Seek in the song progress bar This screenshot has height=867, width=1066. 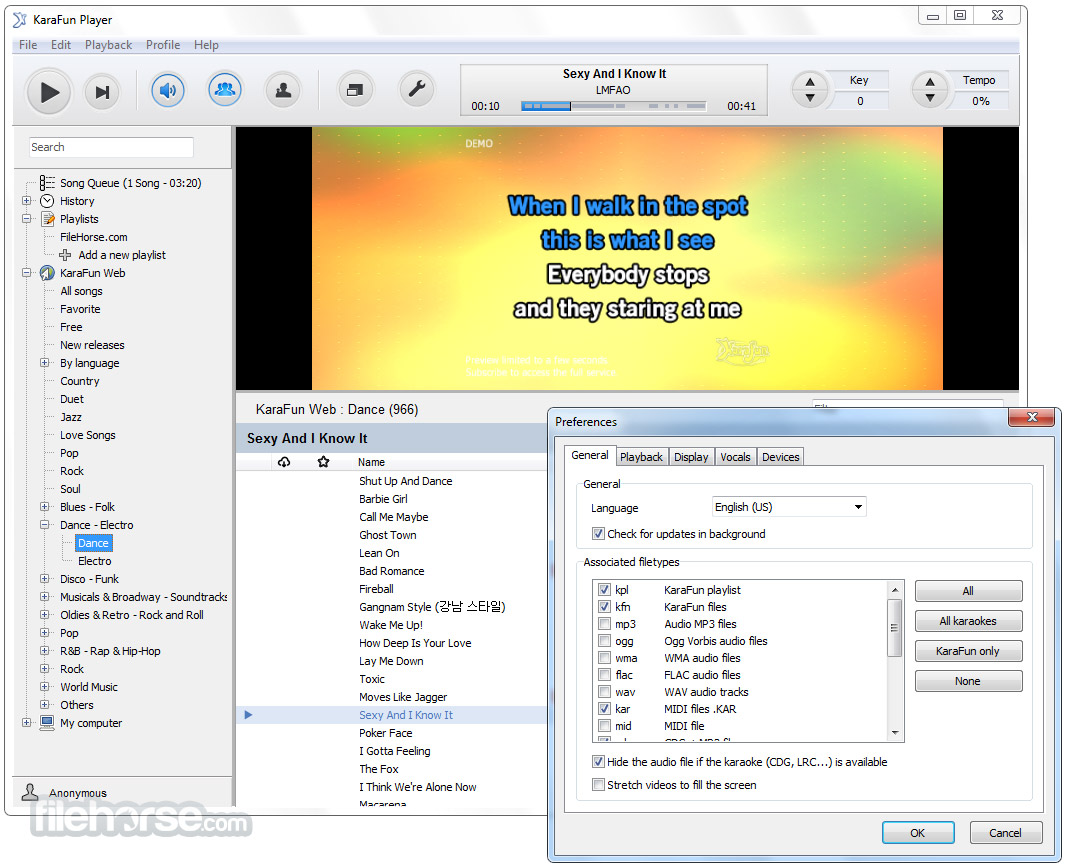[x=614, y=106]
